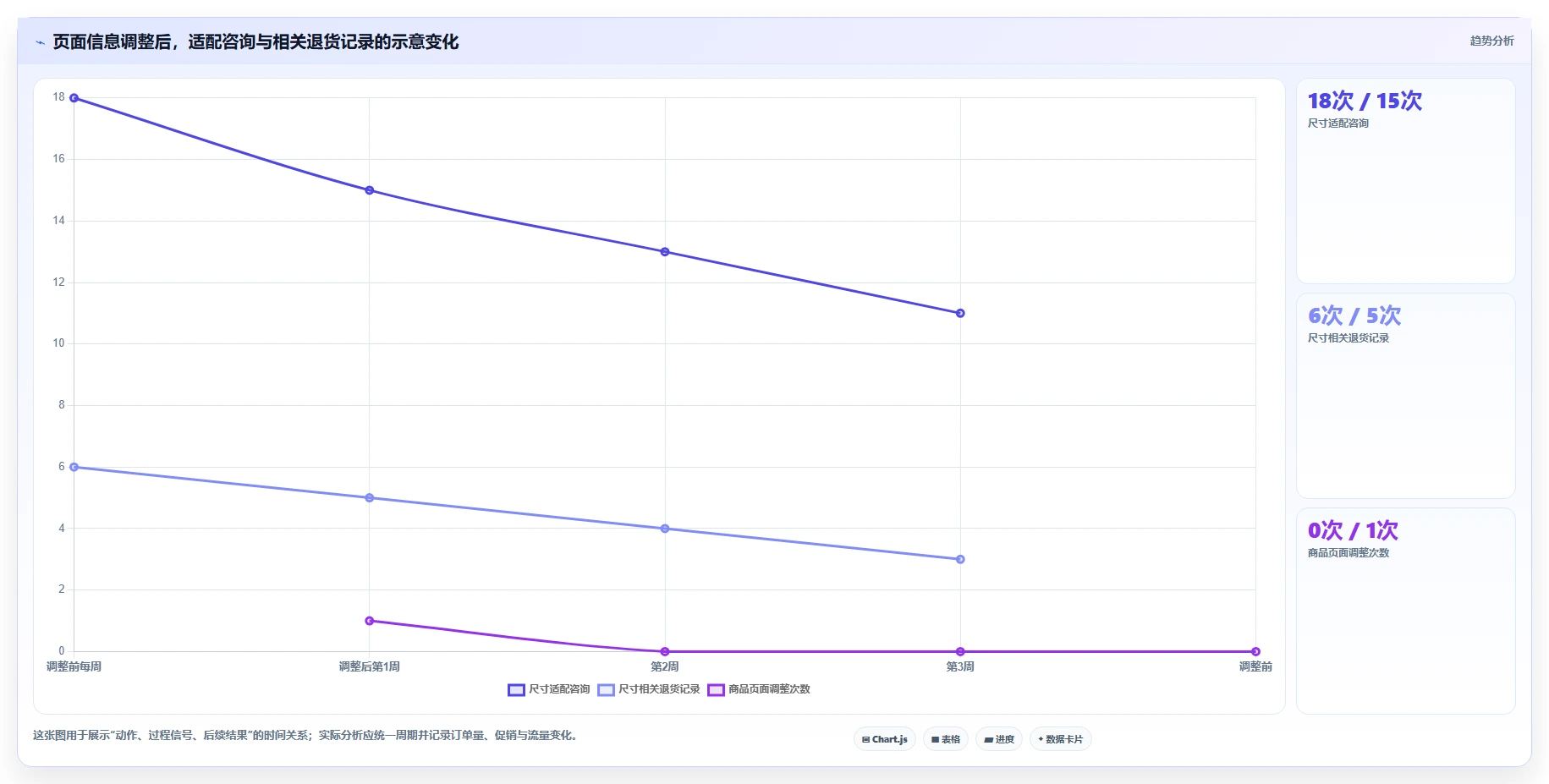The image size is (1549, 784).
Task: Open the 6次 / 5次 尺寸相关退货记录 card
Action: [x=1405, y=396]
